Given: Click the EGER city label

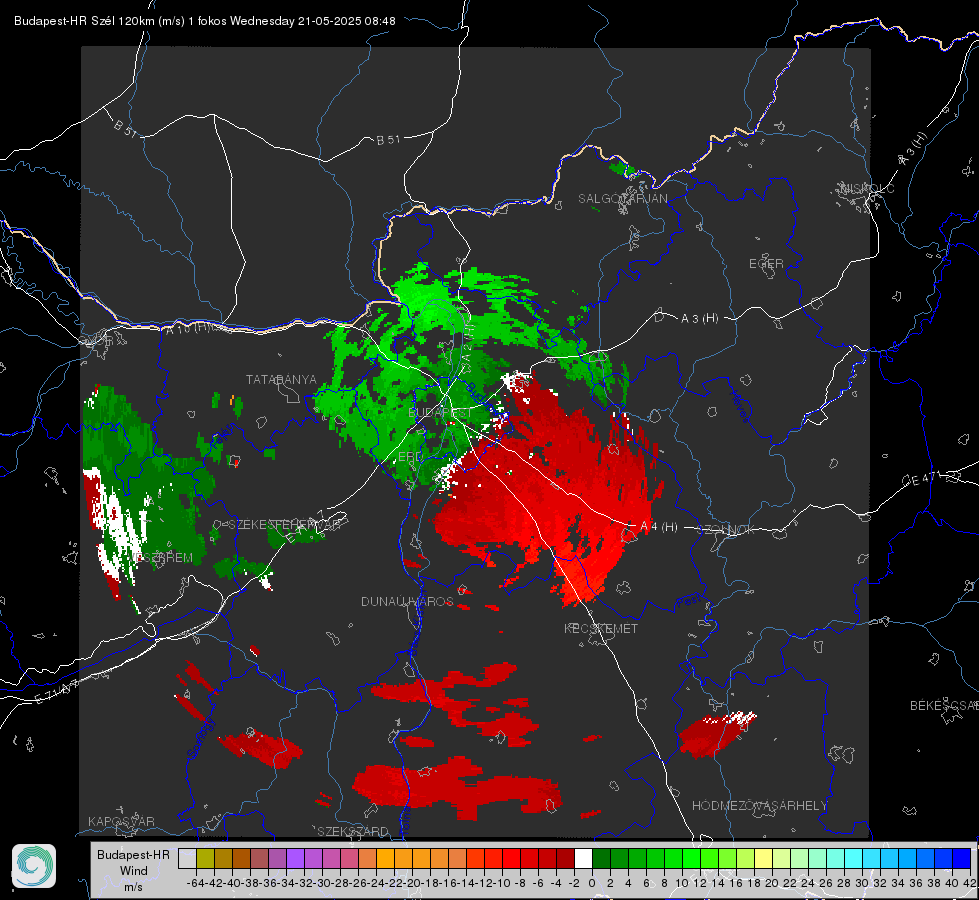Looking at the screenshot, I should point(766,264).
